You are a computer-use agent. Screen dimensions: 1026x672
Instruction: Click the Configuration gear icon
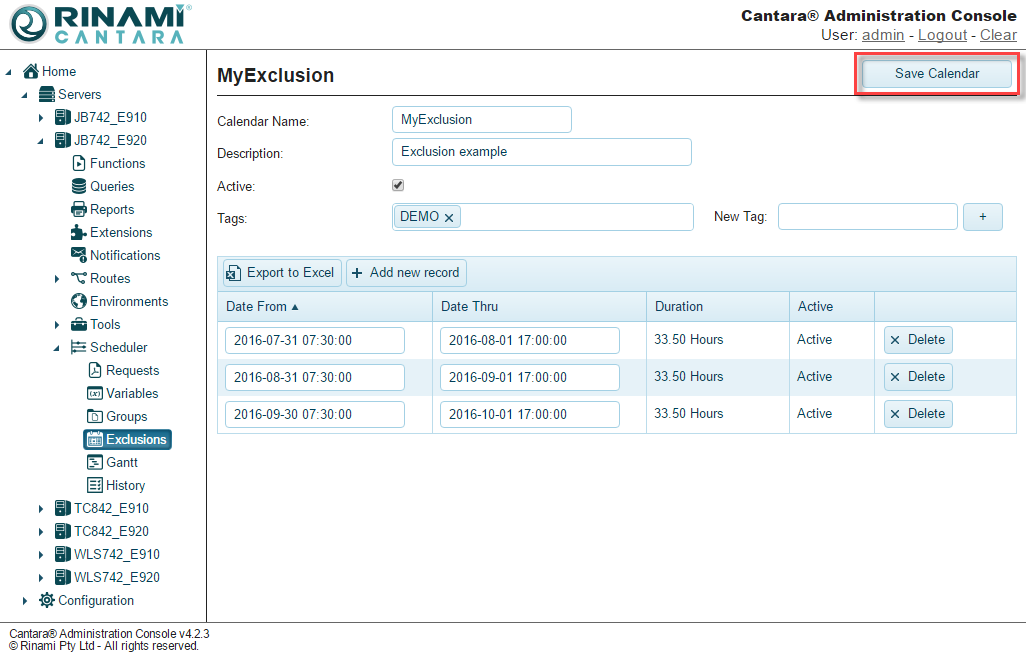47,600
